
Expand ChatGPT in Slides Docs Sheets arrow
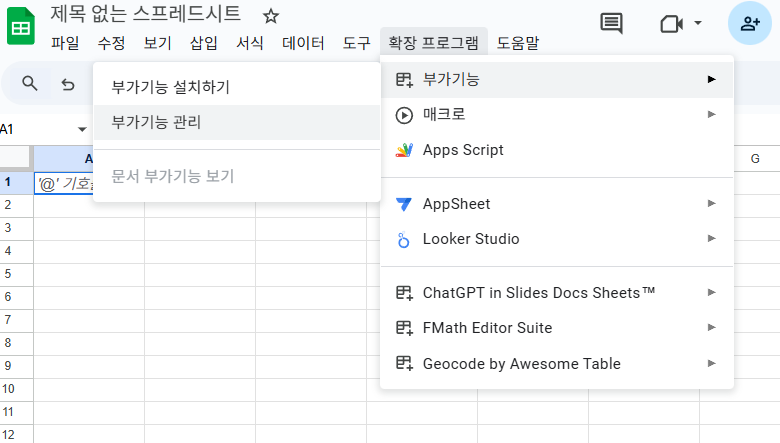(712, 292)
